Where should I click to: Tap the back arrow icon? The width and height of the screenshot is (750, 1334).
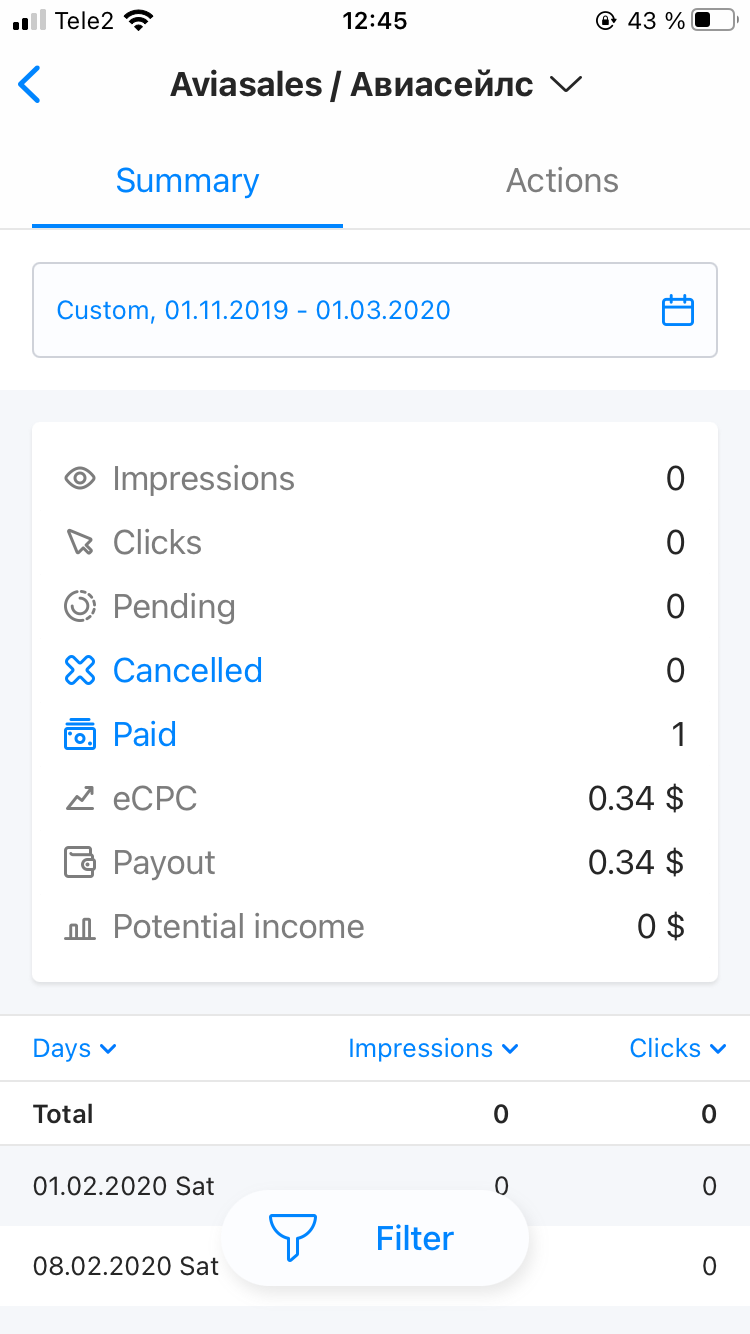[x=30, y=85]
